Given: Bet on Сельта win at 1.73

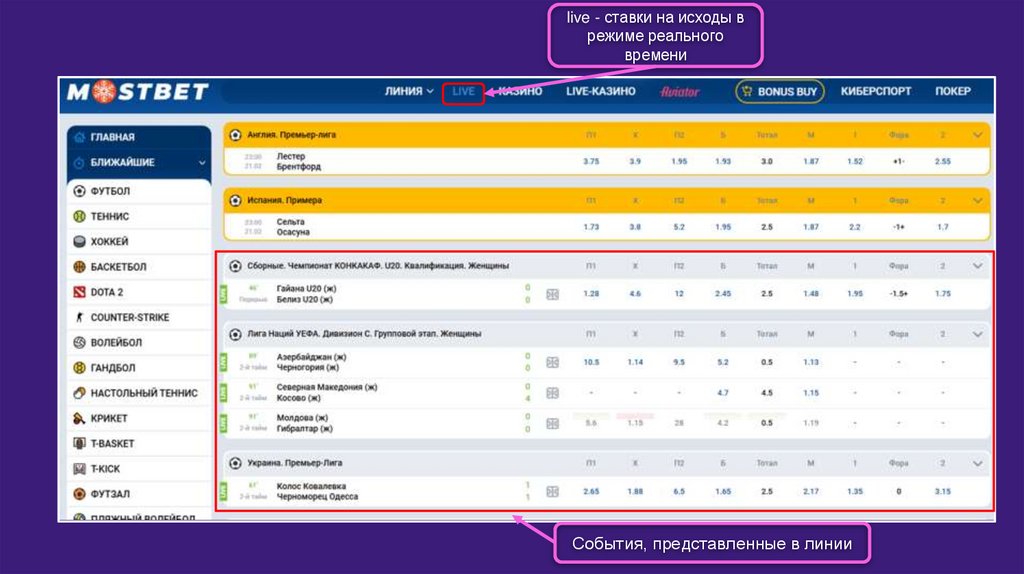Looking at the screenshot, I should 591,227.
